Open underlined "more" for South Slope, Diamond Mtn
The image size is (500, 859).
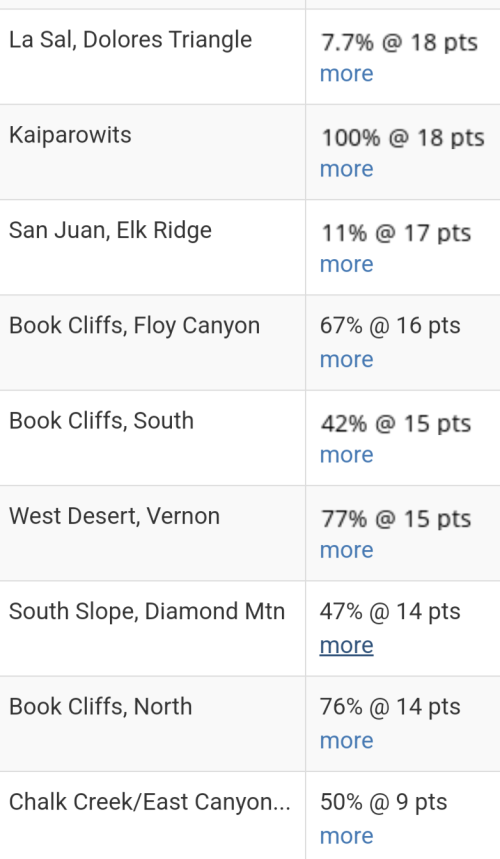pos(347,646)
